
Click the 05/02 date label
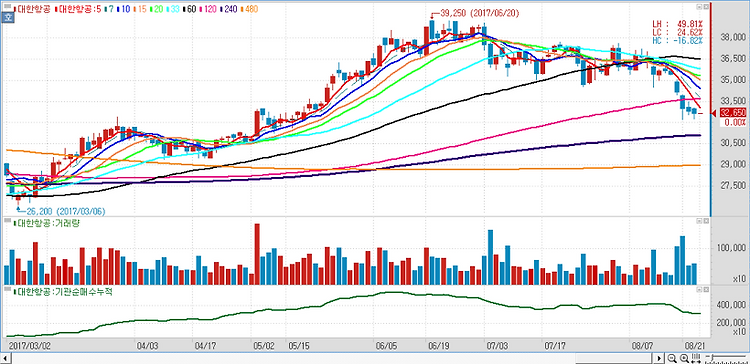[x=264, y=345]
